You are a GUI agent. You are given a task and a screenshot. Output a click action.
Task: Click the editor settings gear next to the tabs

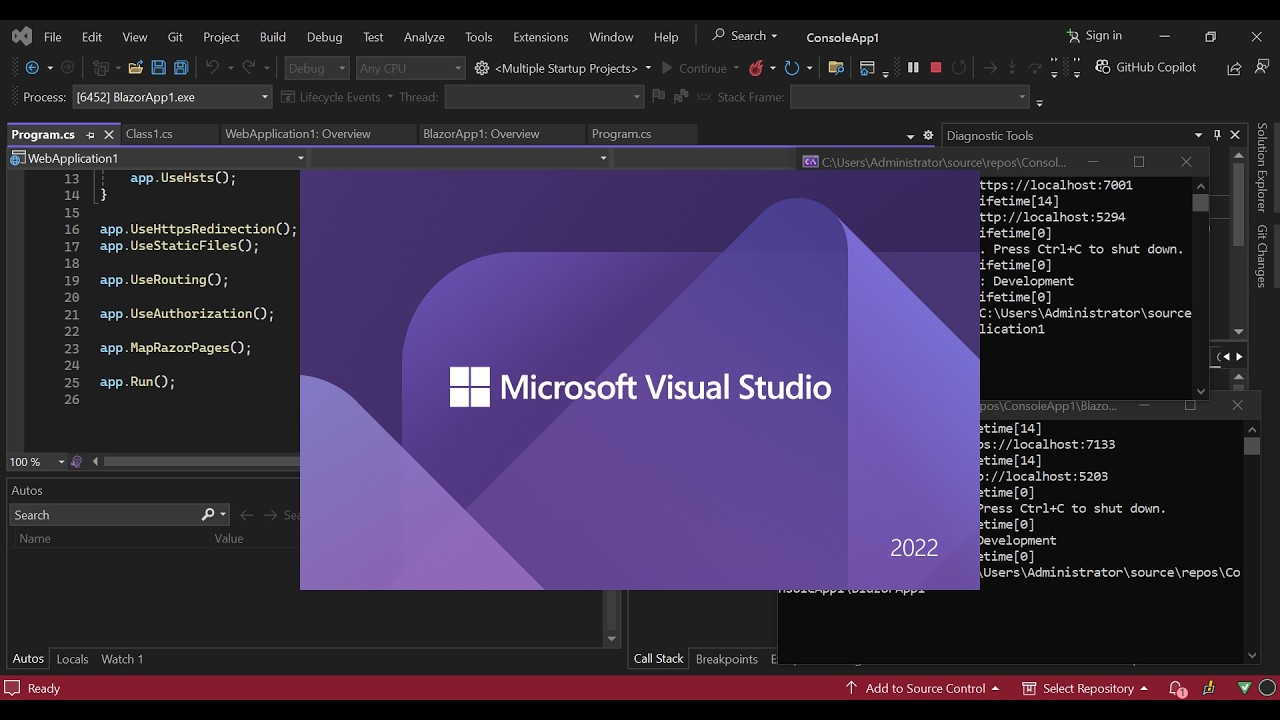928,135
